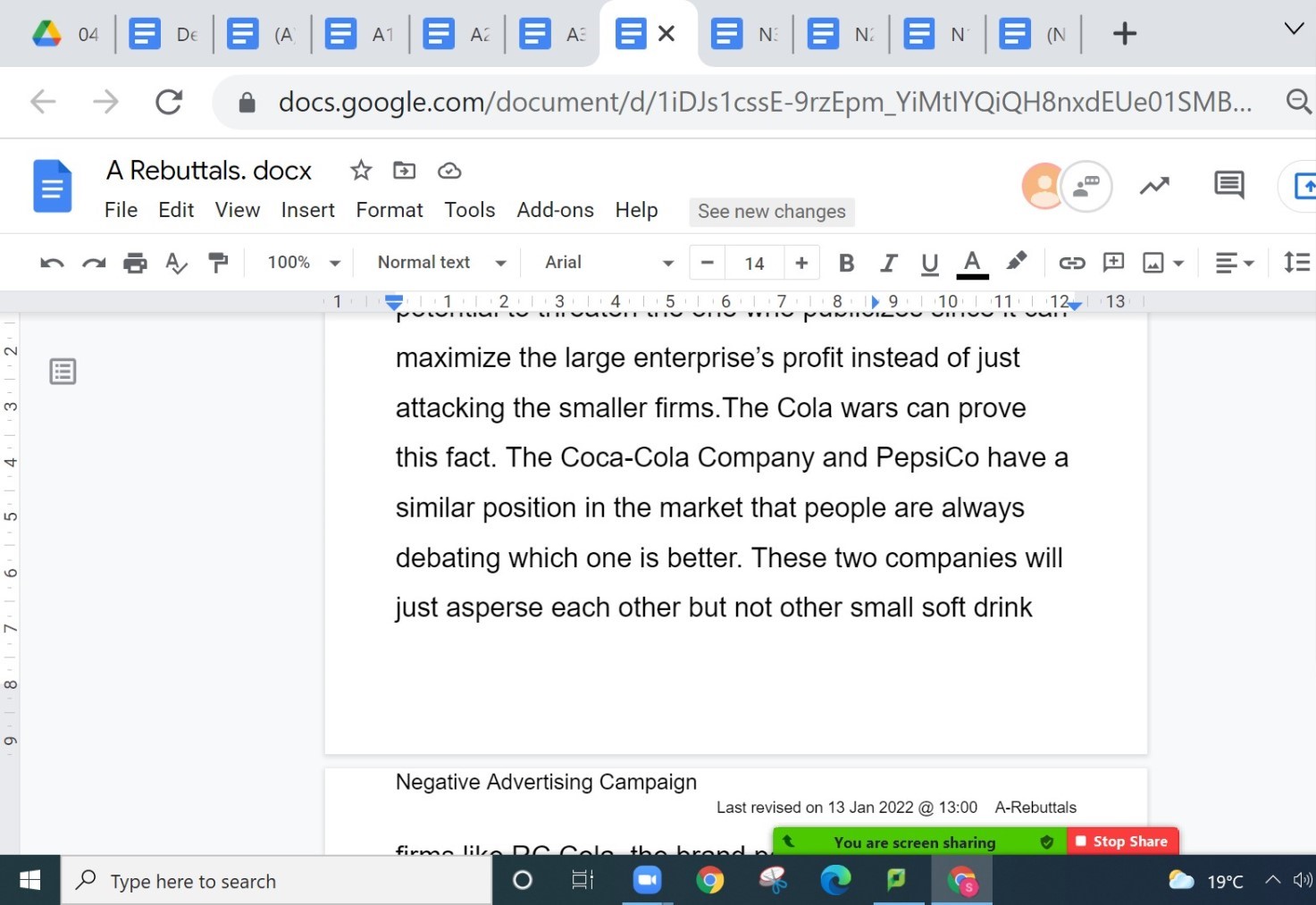Open the Help menu
1316x905 pixels.
pyautogui.click(x=636, y=210)
